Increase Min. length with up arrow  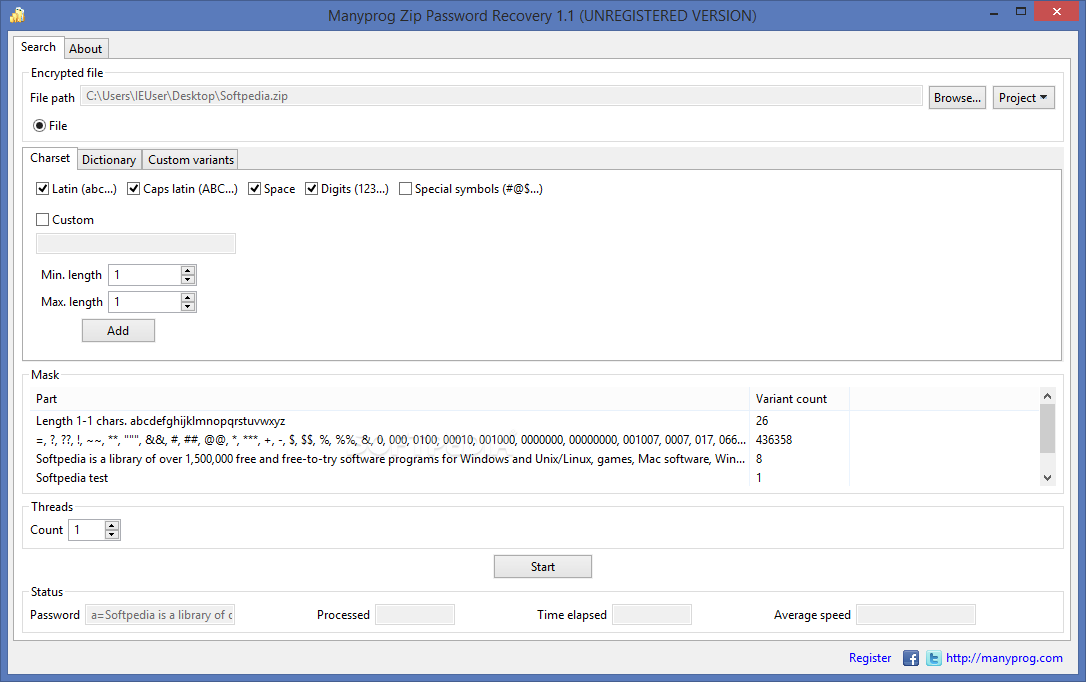[188, 270]
